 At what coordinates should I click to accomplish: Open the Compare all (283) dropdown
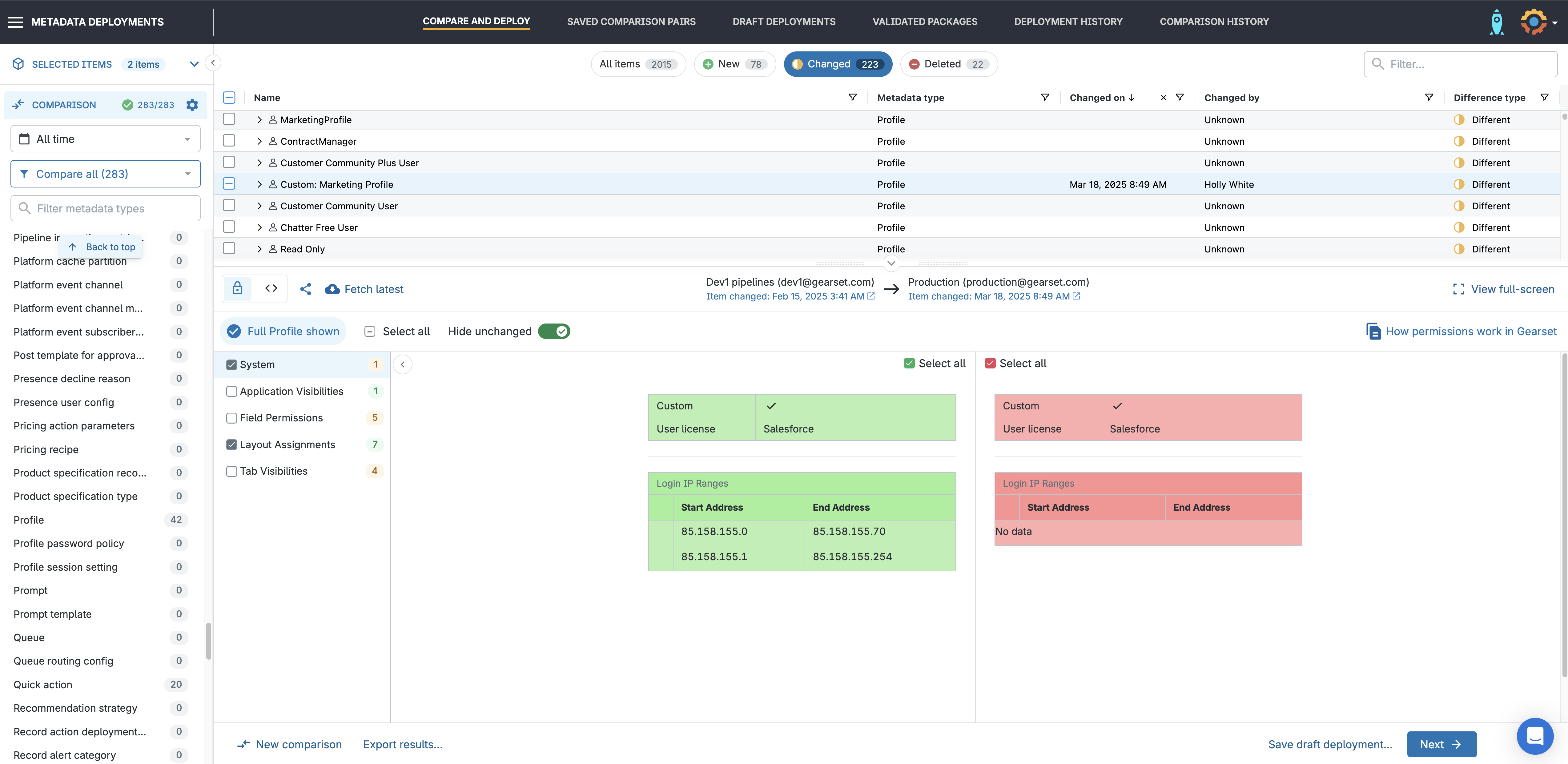point(105,174)
